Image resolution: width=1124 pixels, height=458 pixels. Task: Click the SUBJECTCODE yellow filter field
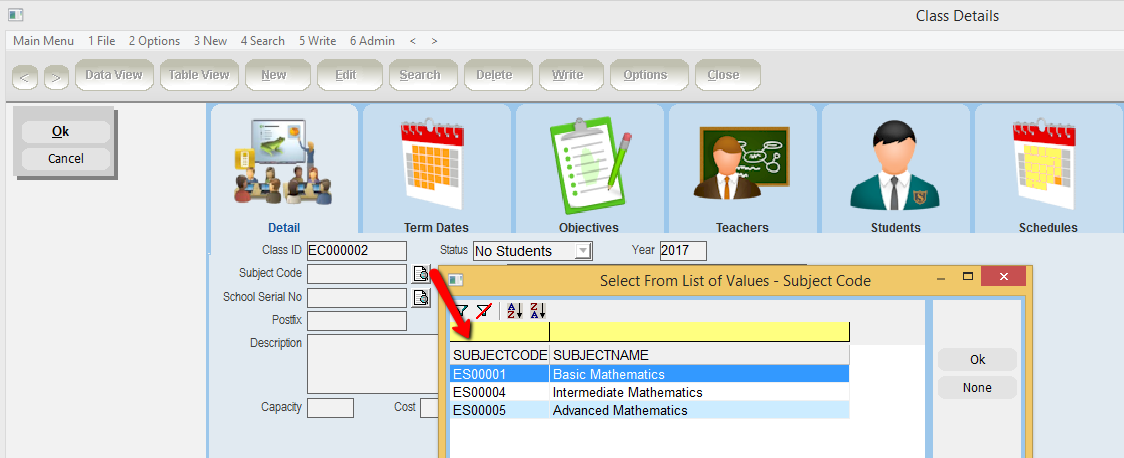pos(500,332)
